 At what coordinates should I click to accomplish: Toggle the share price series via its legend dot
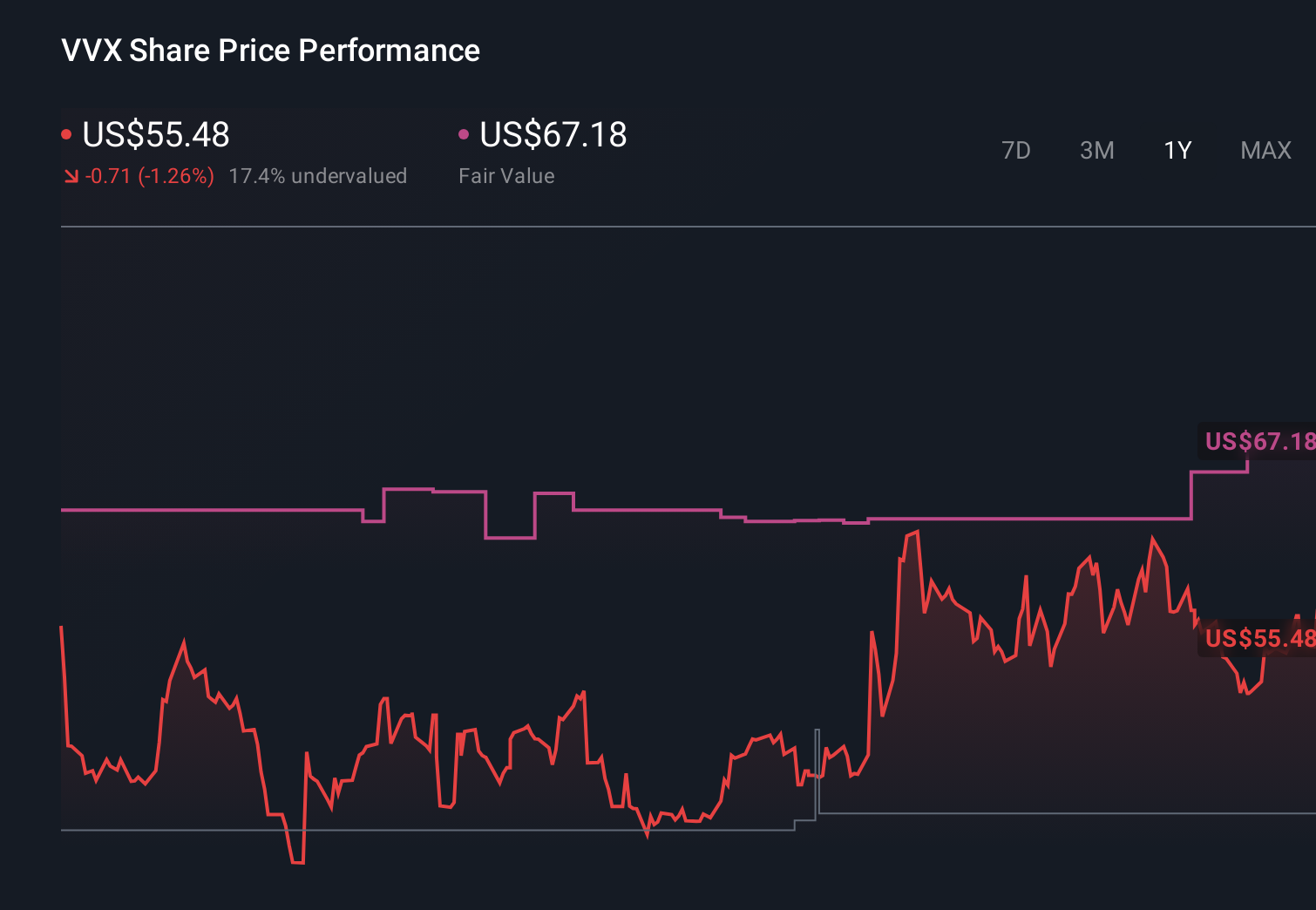point(66,134)
